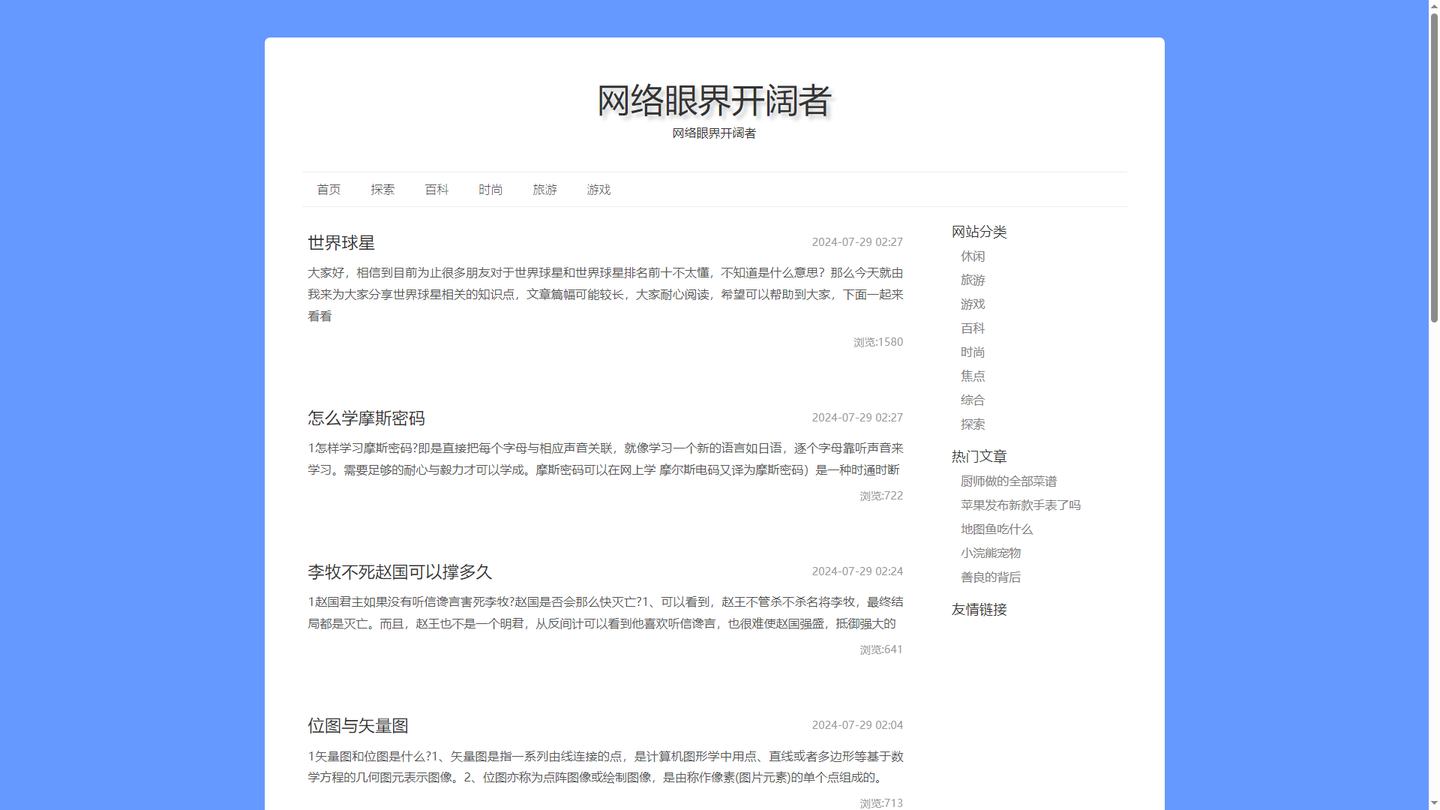This screenshot has width=1440, height=810.
Task: Open the 首页 navigation tab
Action: click(x=329, y=189)
